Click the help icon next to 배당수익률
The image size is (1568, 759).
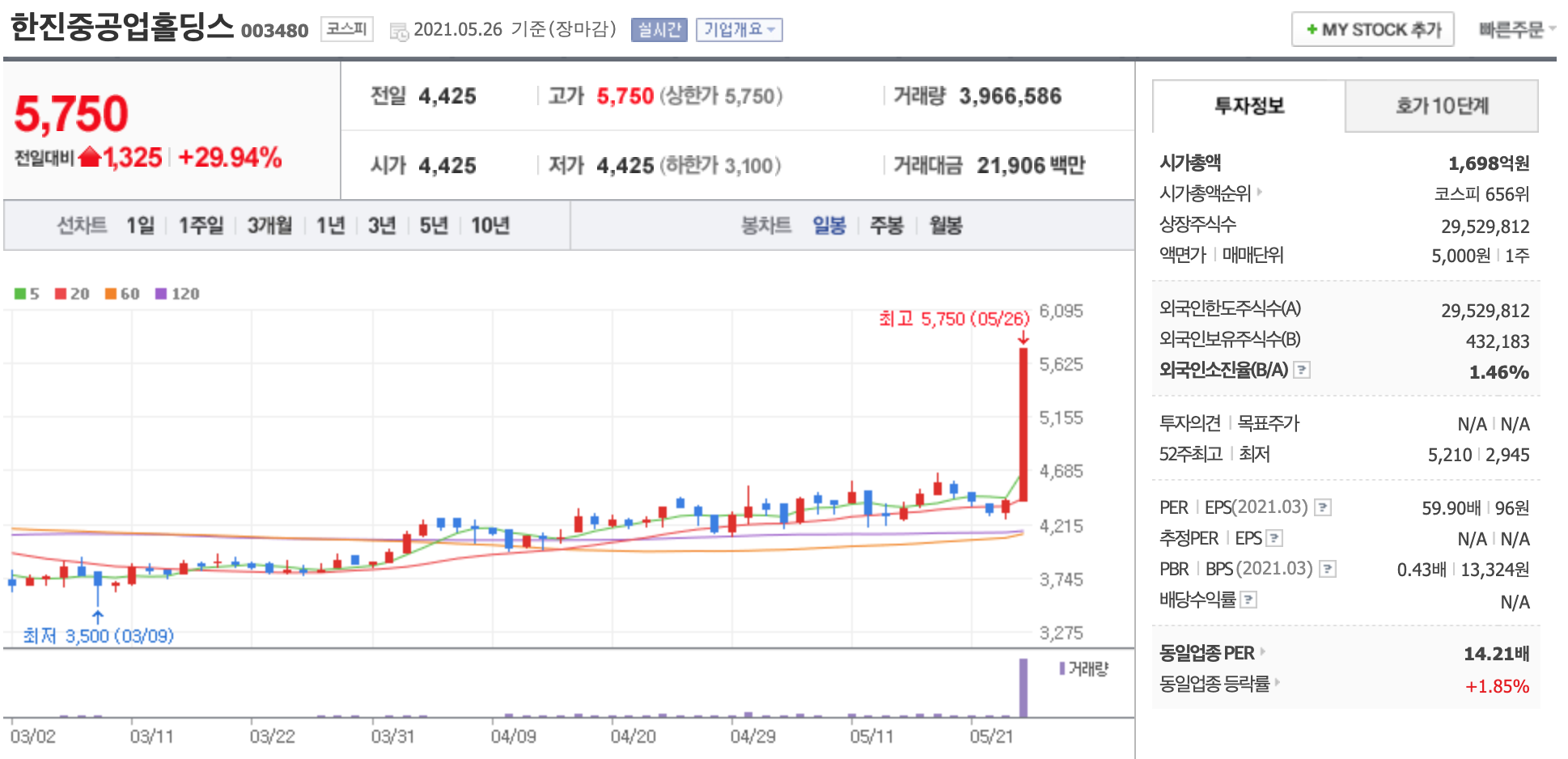click(1248, 600)
